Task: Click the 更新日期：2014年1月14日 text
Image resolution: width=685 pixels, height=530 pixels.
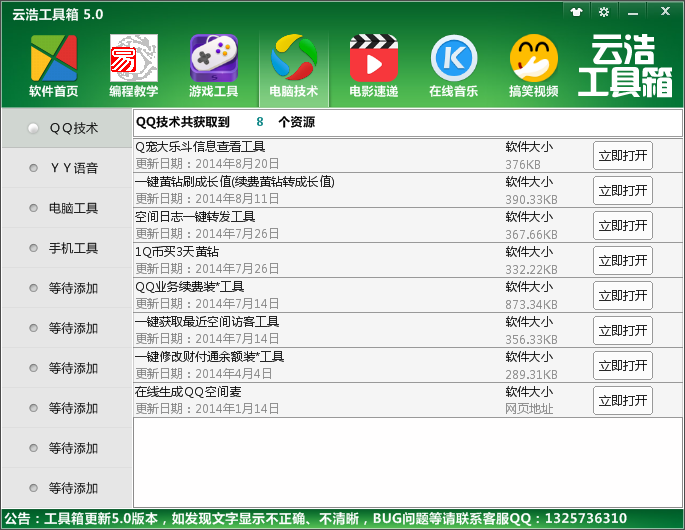Action: coord(207,409)
